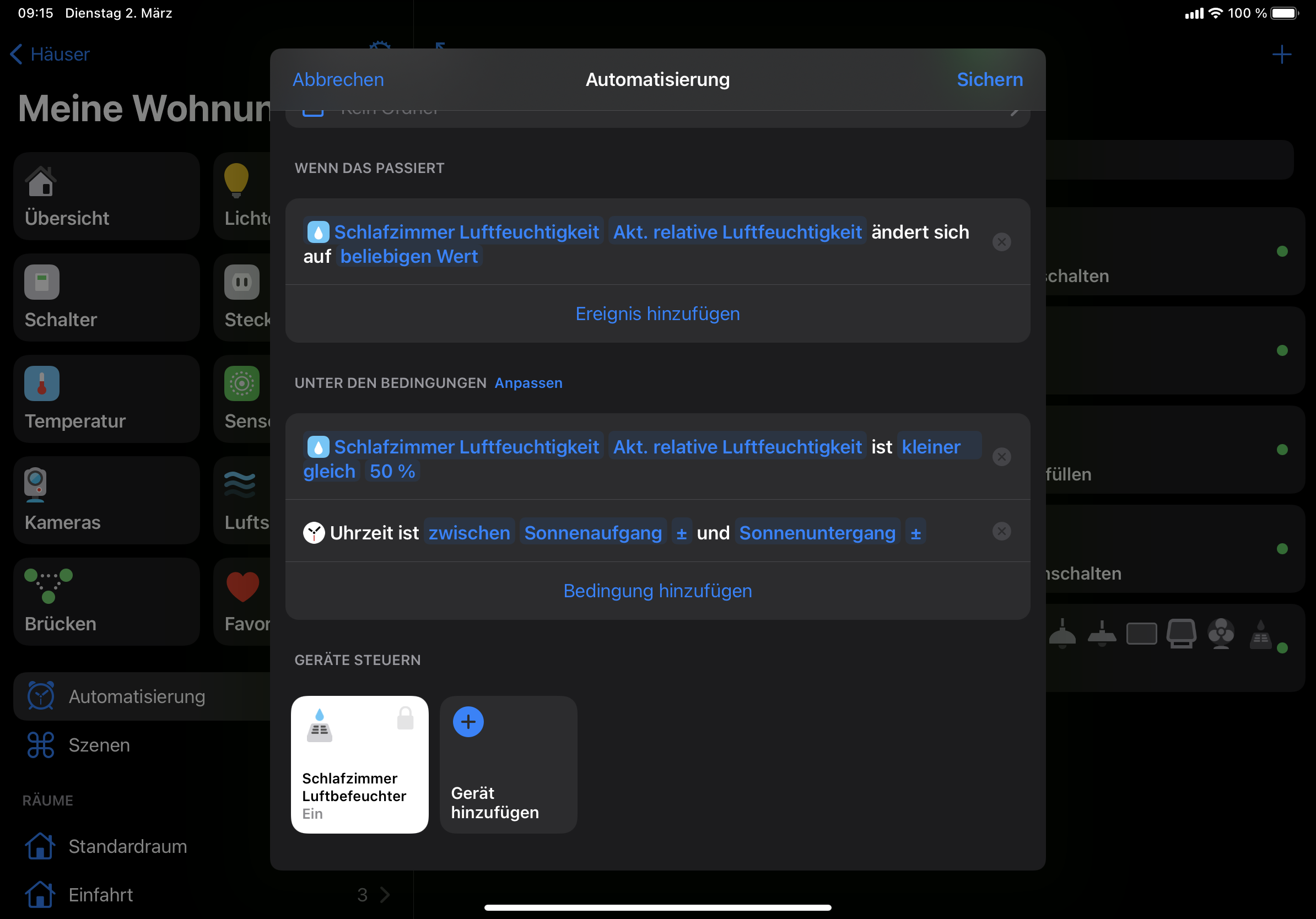Image resolution: width=1316 pixels, height=919 pixels.
Task: Adjust Sonnenaufgang offset with ± button
Action: (681, 533)
